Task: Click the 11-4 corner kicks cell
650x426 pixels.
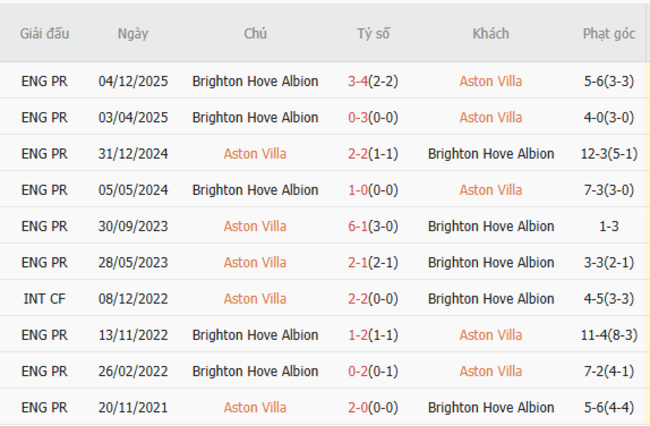Action: tap(609, 335)
